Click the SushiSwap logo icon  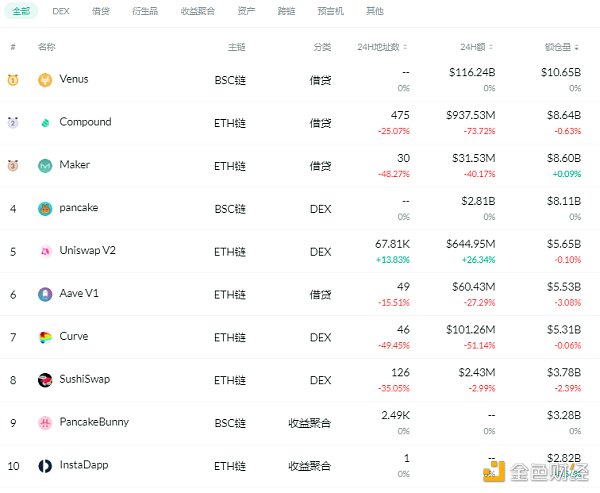pyautogui.click(x=45, y=380)
